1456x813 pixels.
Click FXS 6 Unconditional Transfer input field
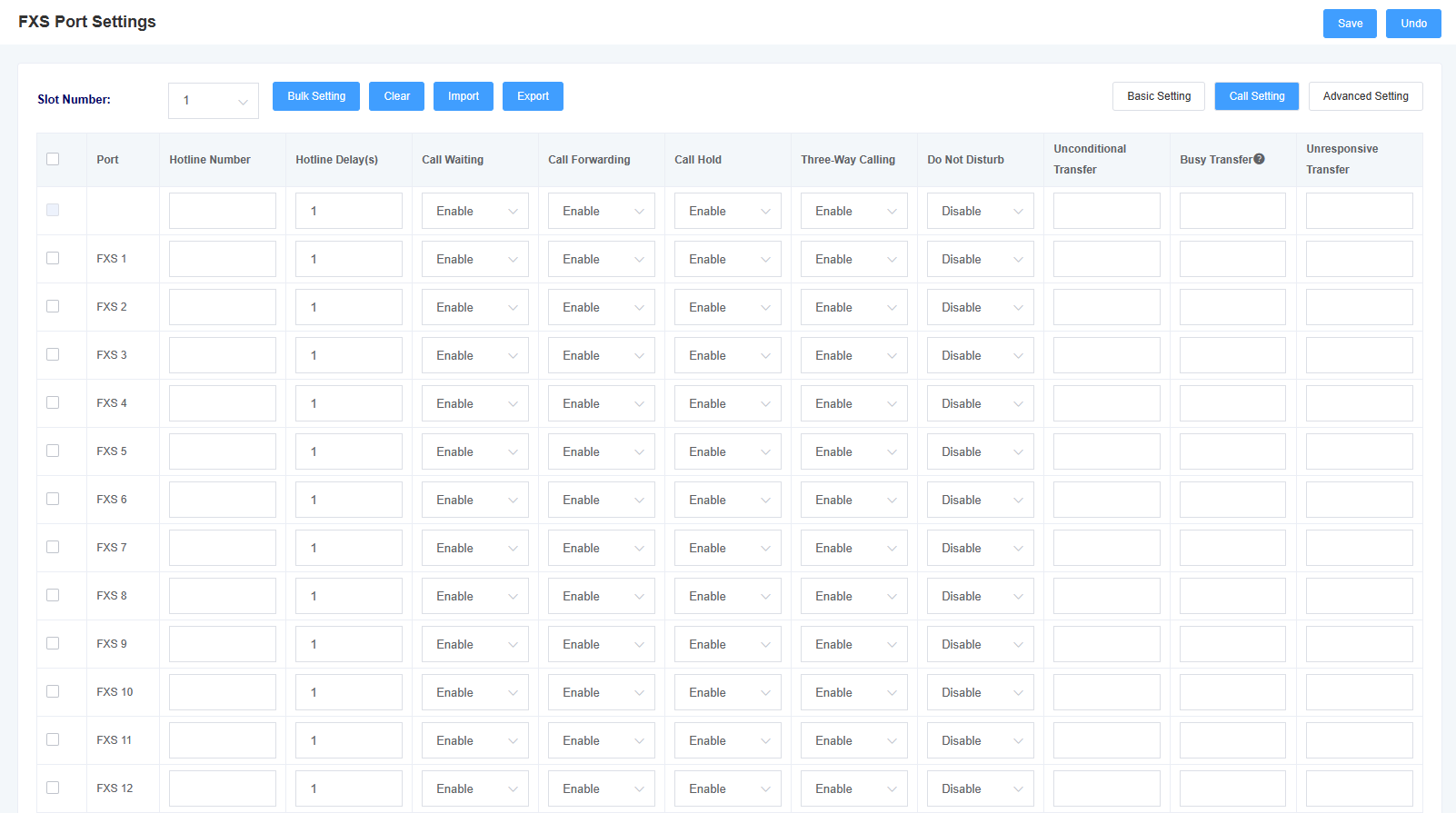1107,500
